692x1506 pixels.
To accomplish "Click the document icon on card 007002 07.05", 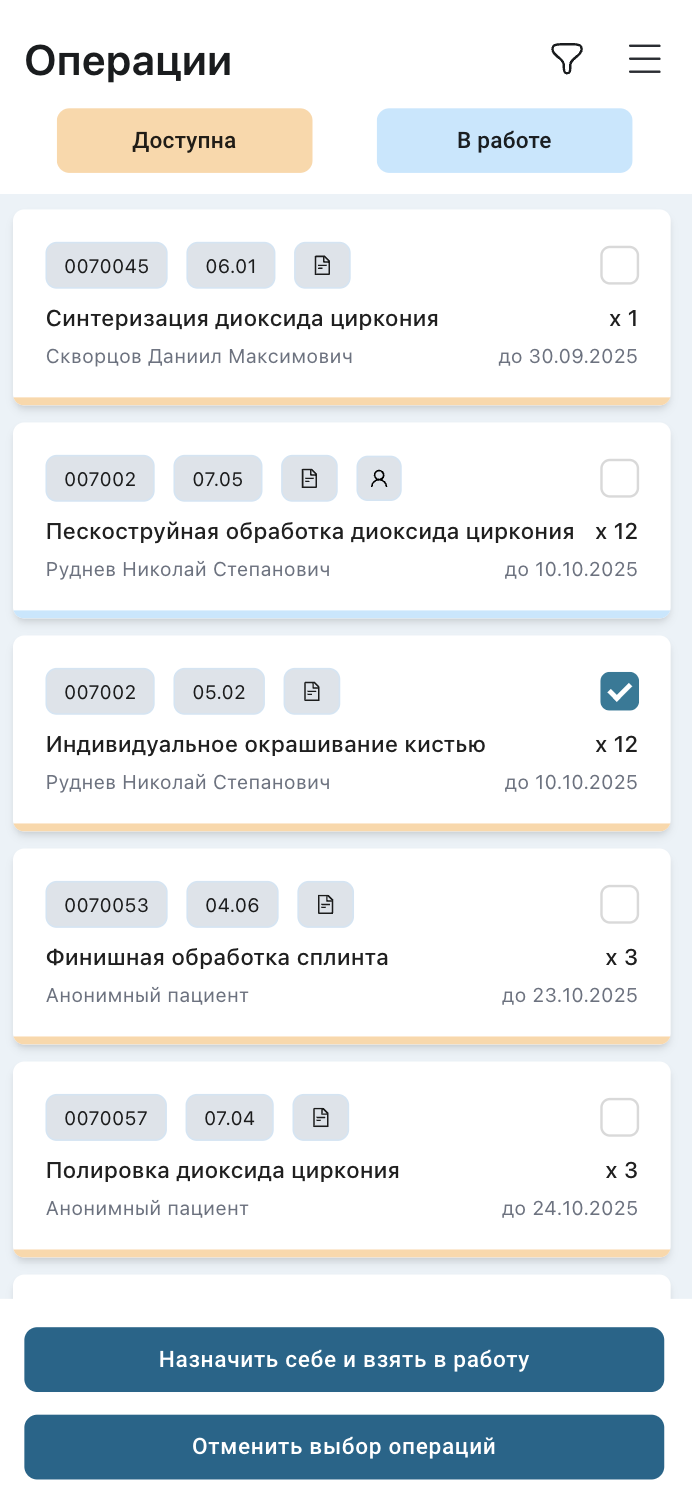I will [309, 478].
